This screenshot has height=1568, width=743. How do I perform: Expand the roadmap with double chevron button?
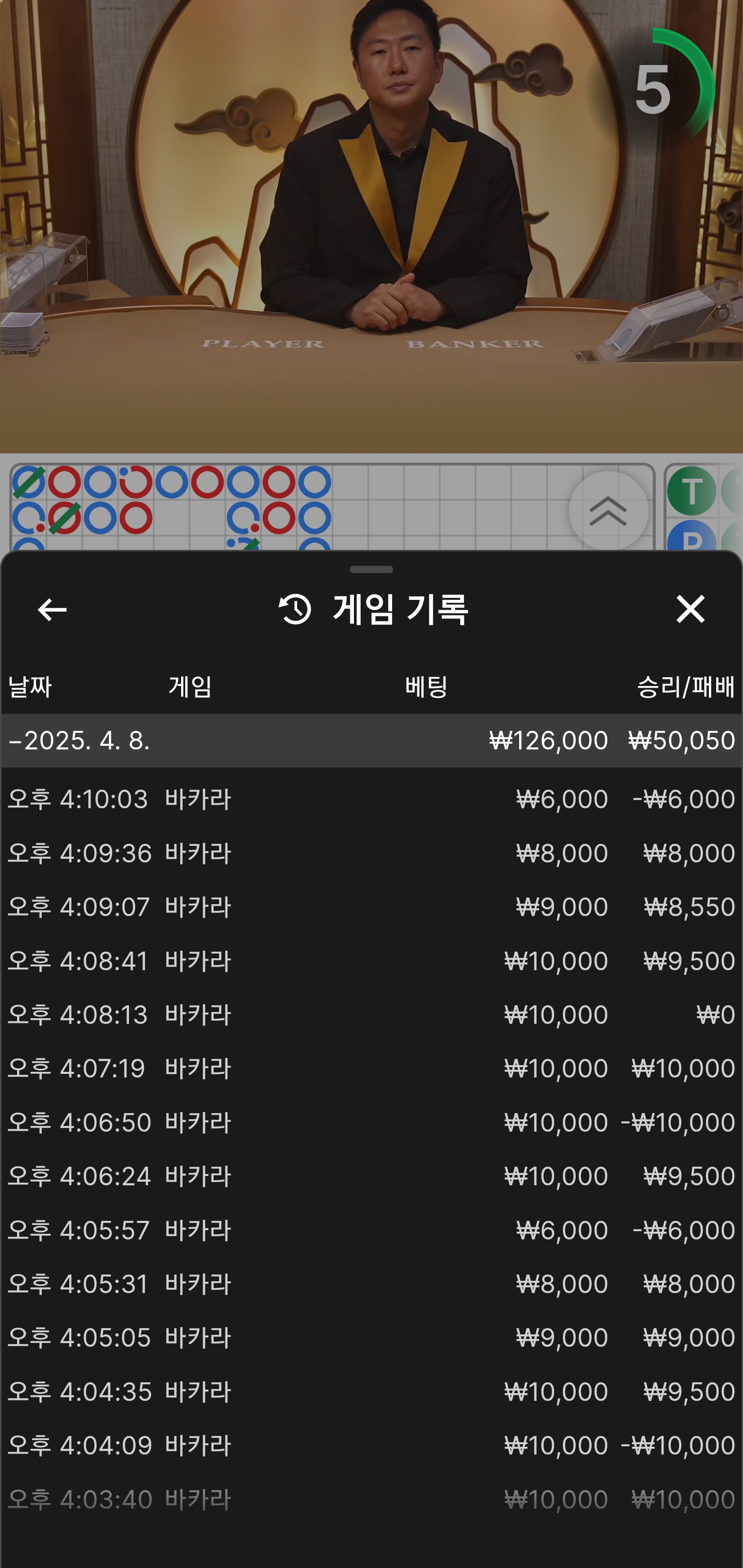click(608, 511)
